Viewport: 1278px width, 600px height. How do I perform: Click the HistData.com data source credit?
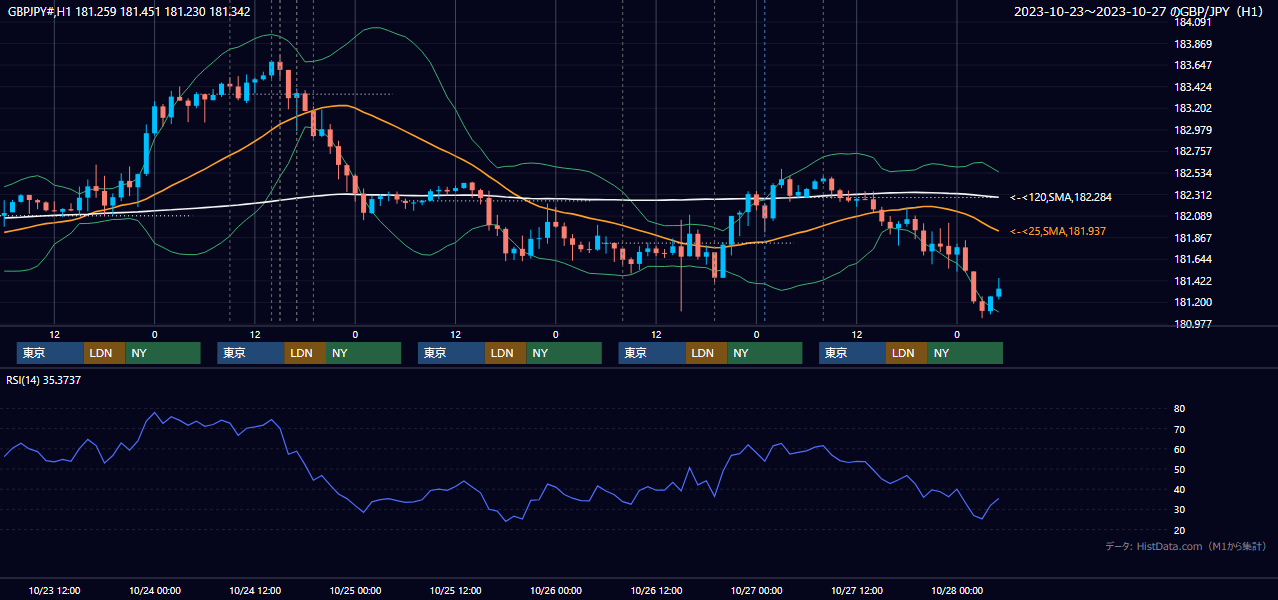pyautogui.click(x=1185, y=546)
